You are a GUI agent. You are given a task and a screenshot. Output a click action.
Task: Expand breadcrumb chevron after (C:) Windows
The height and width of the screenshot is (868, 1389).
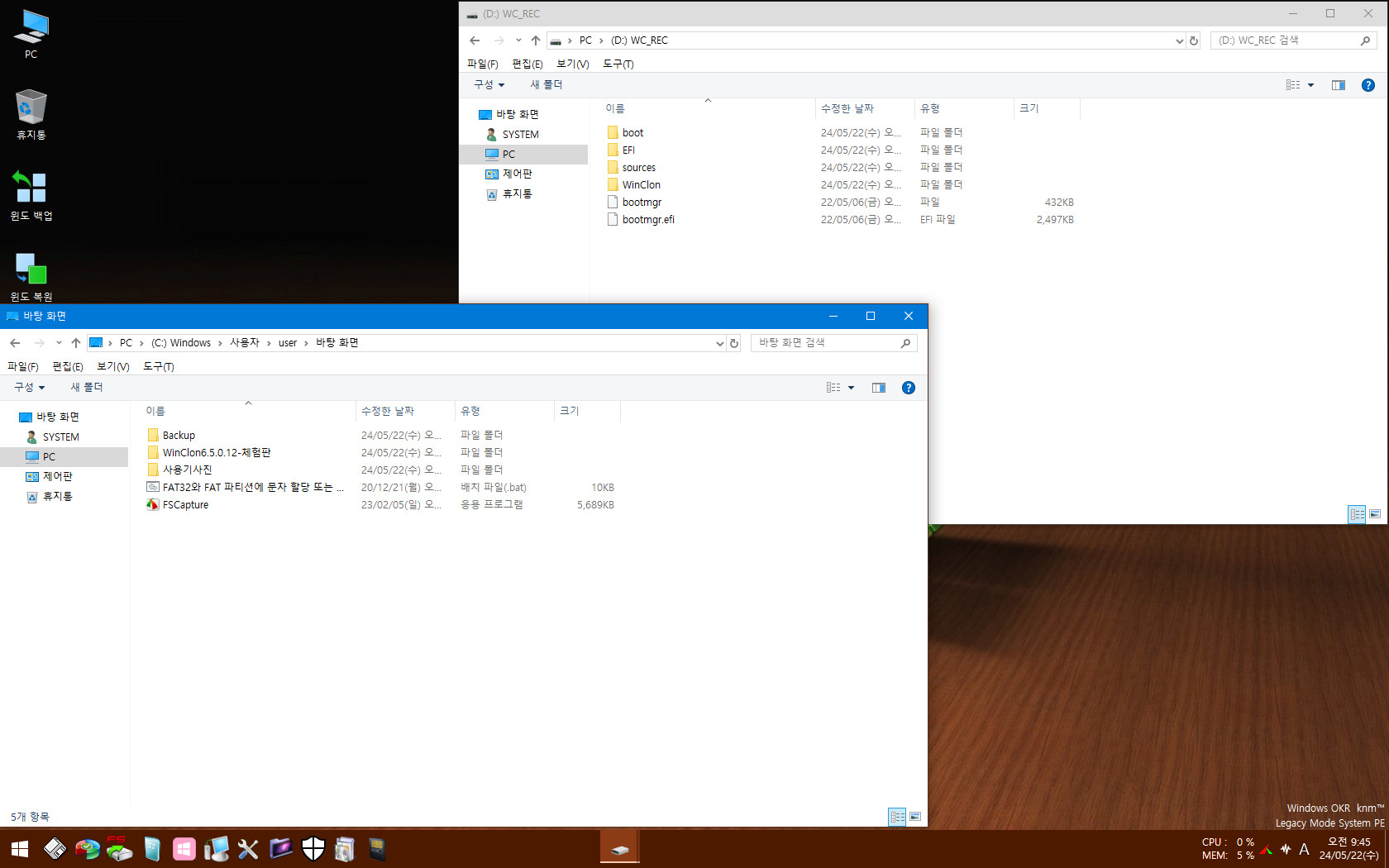click(220, 343)
